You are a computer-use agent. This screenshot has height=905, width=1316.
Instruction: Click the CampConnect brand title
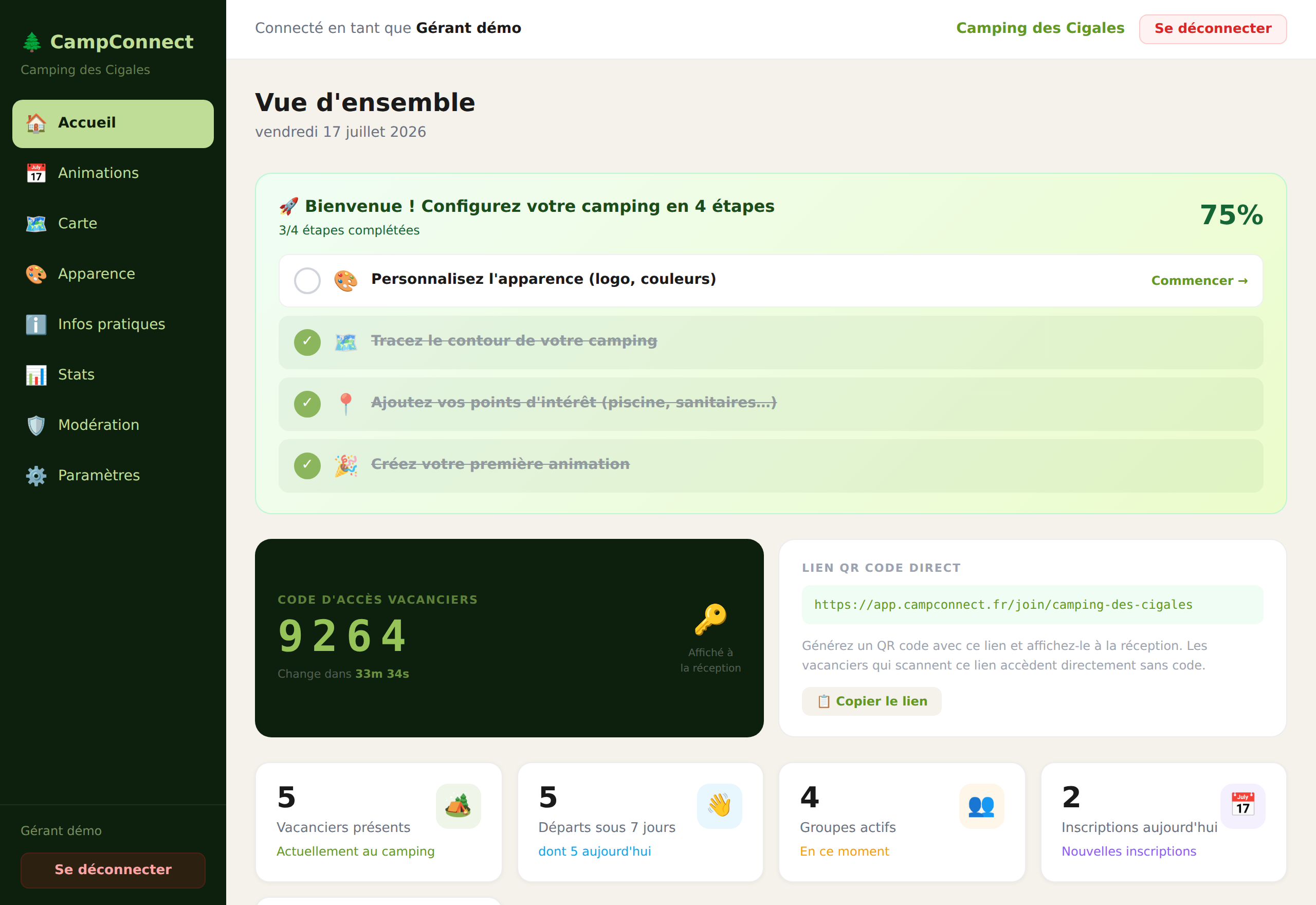pyautogui.click(x=122, y=42)
